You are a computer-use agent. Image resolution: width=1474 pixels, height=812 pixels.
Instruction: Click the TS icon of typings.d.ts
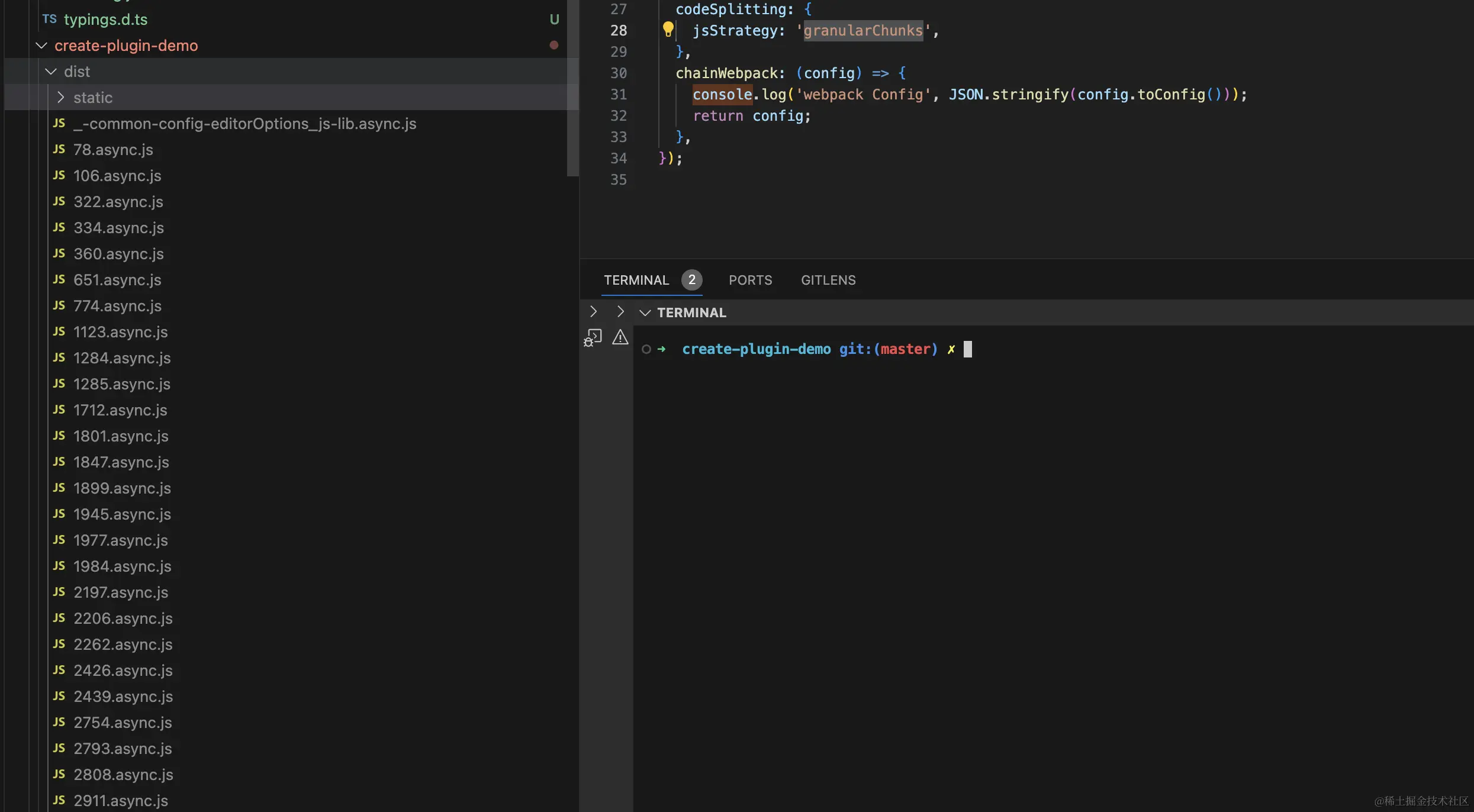(x=50, y=19)
